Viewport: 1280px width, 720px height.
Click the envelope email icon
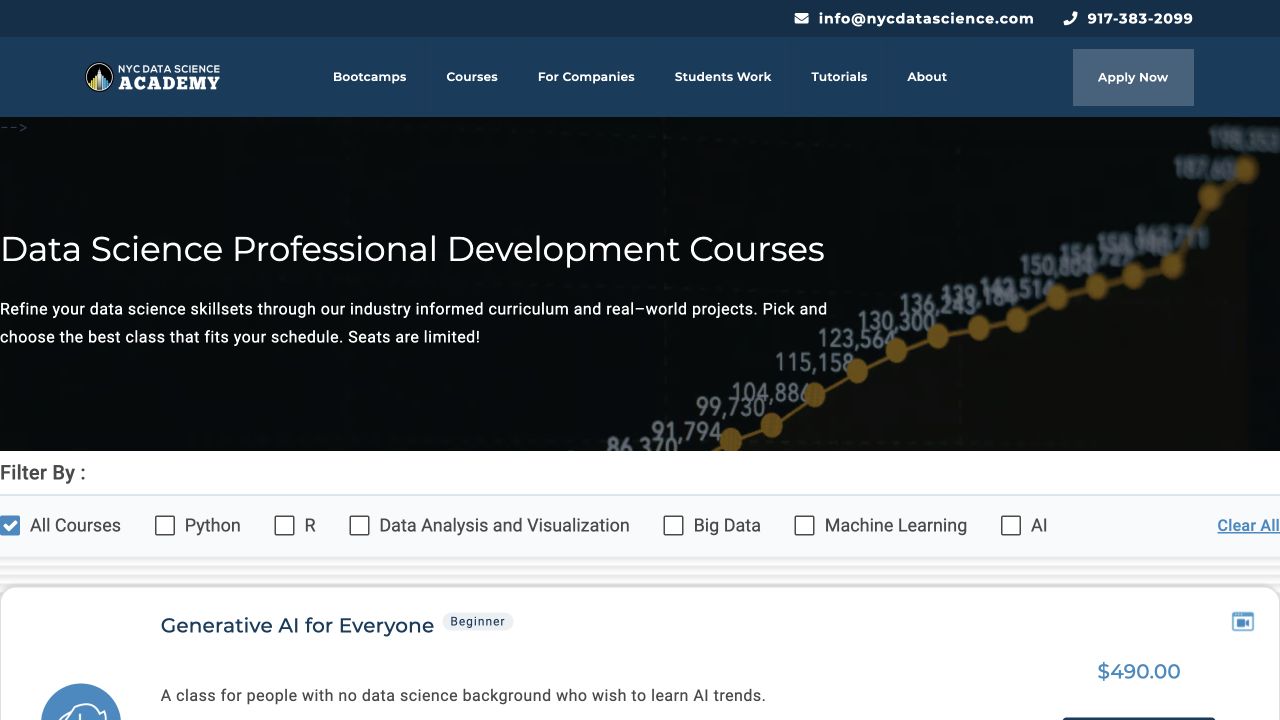tap(801, 18)
